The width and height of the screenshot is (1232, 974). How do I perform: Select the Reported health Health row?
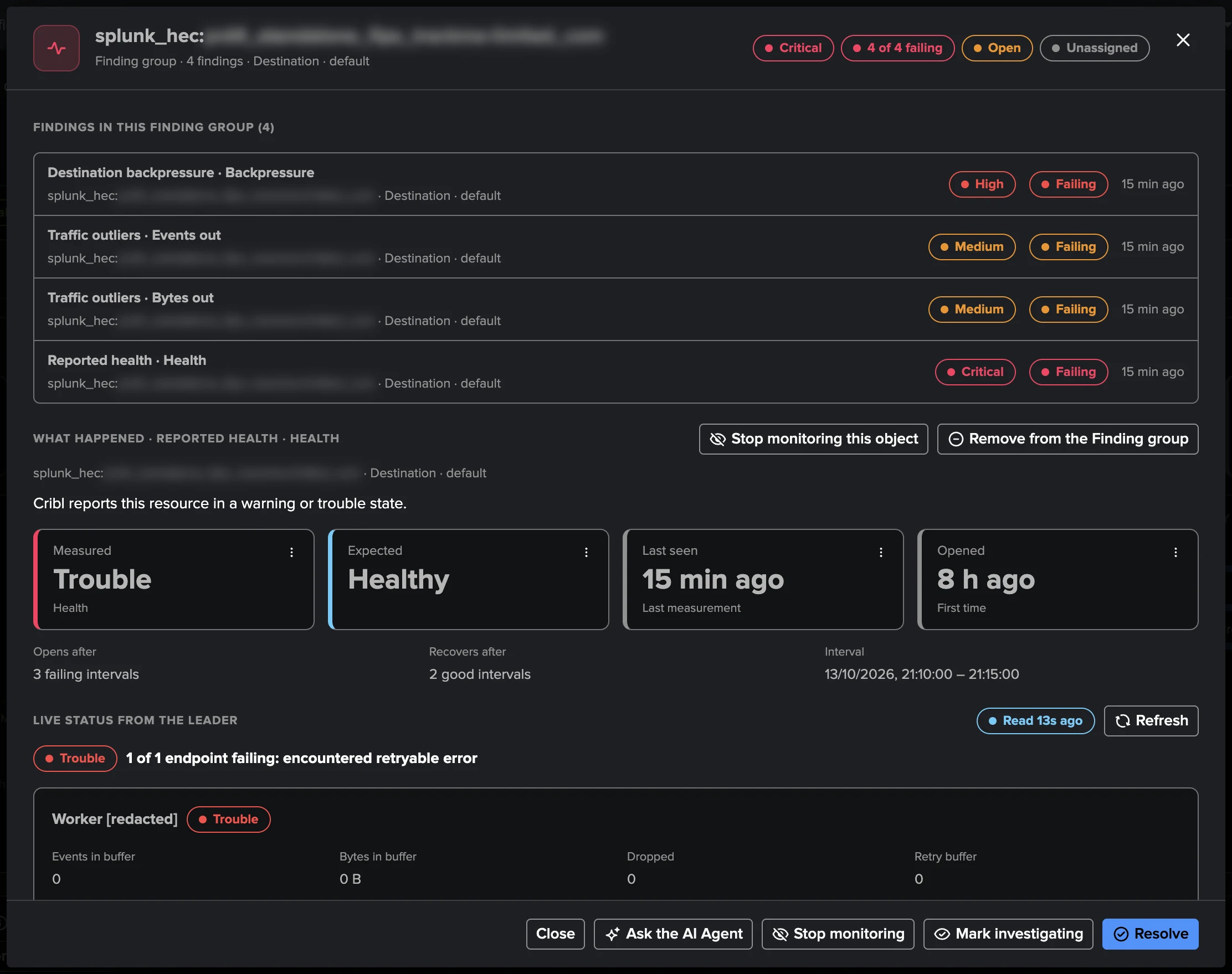point(616,372)
